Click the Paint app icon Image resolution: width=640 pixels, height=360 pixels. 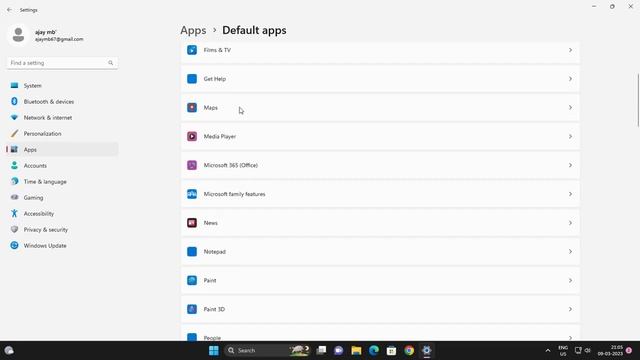tap(192, 280)
